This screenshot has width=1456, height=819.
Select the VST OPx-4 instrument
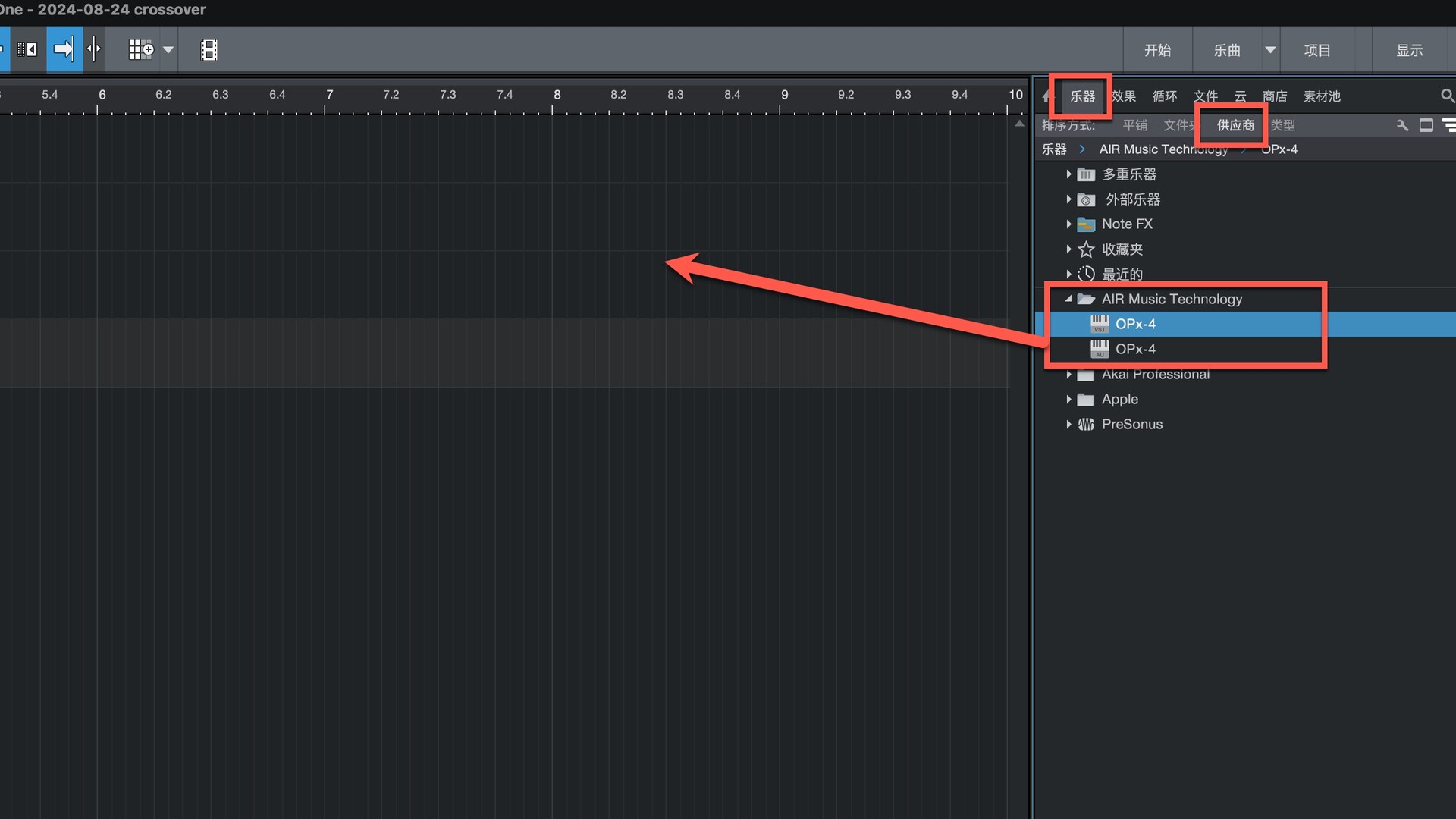pos(1135,324)
